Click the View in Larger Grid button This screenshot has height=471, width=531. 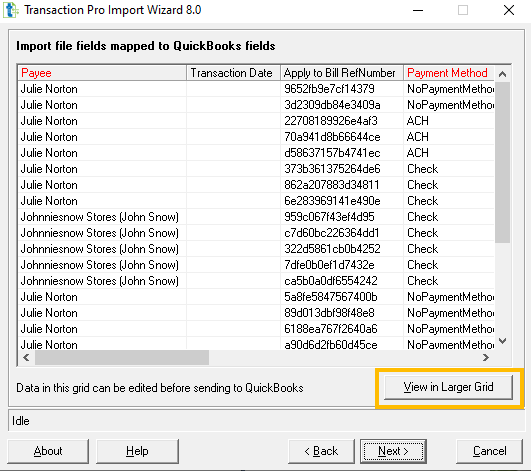[x=448, y=387]
